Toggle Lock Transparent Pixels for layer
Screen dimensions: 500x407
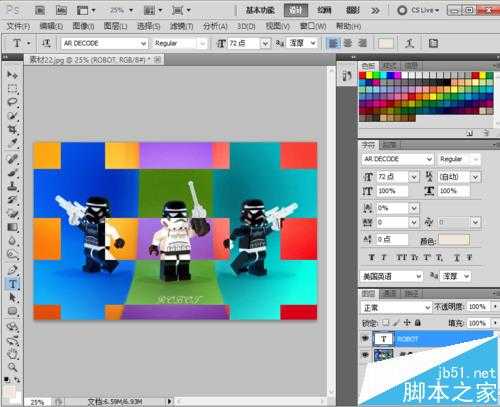point(386,323)
